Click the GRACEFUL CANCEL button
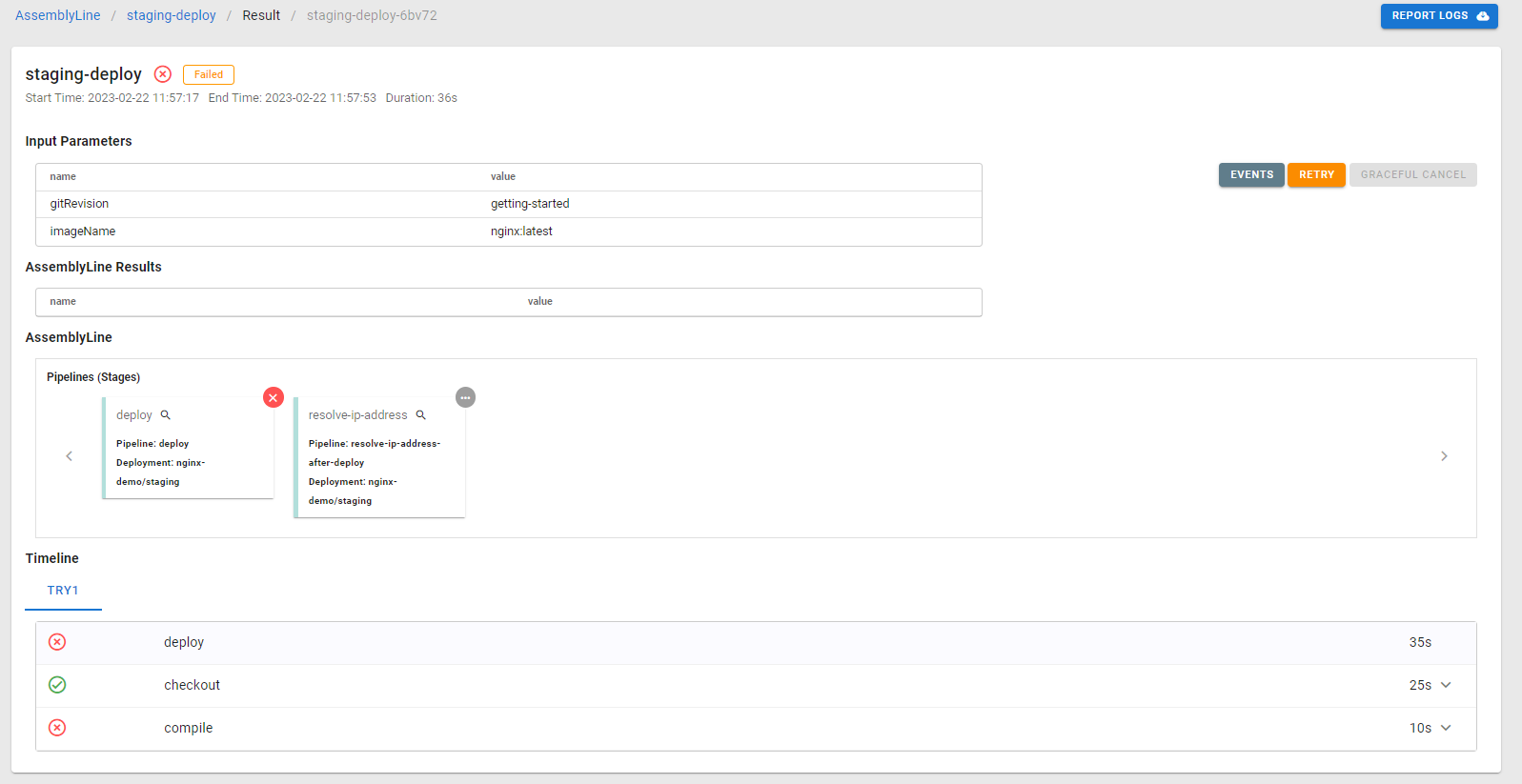The image size is (1522, 784). point(1412,175)
